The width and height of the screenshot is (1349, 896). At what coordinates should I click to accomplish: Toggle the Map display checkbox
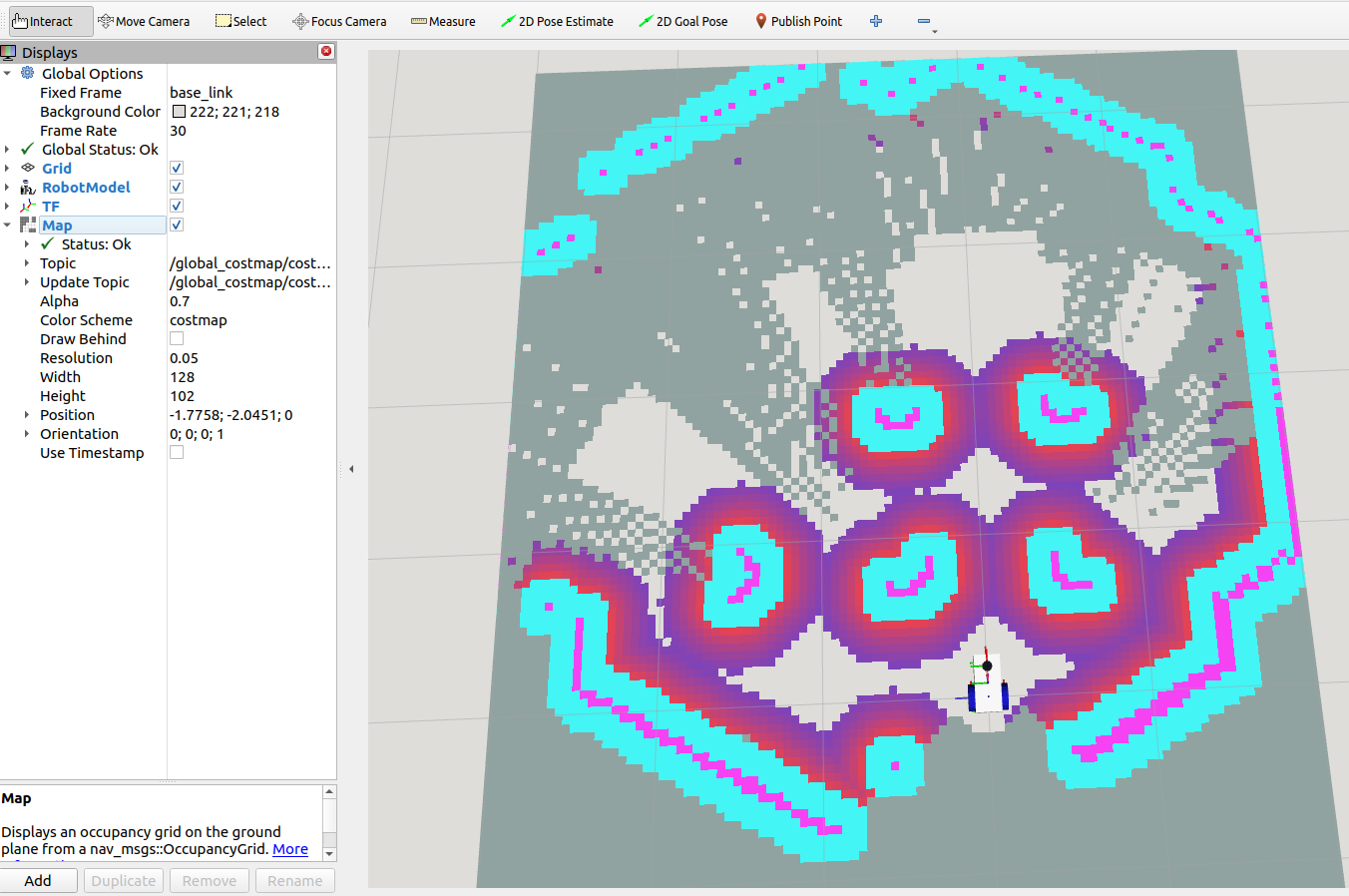pyautogui.click(x=177, y=224)
